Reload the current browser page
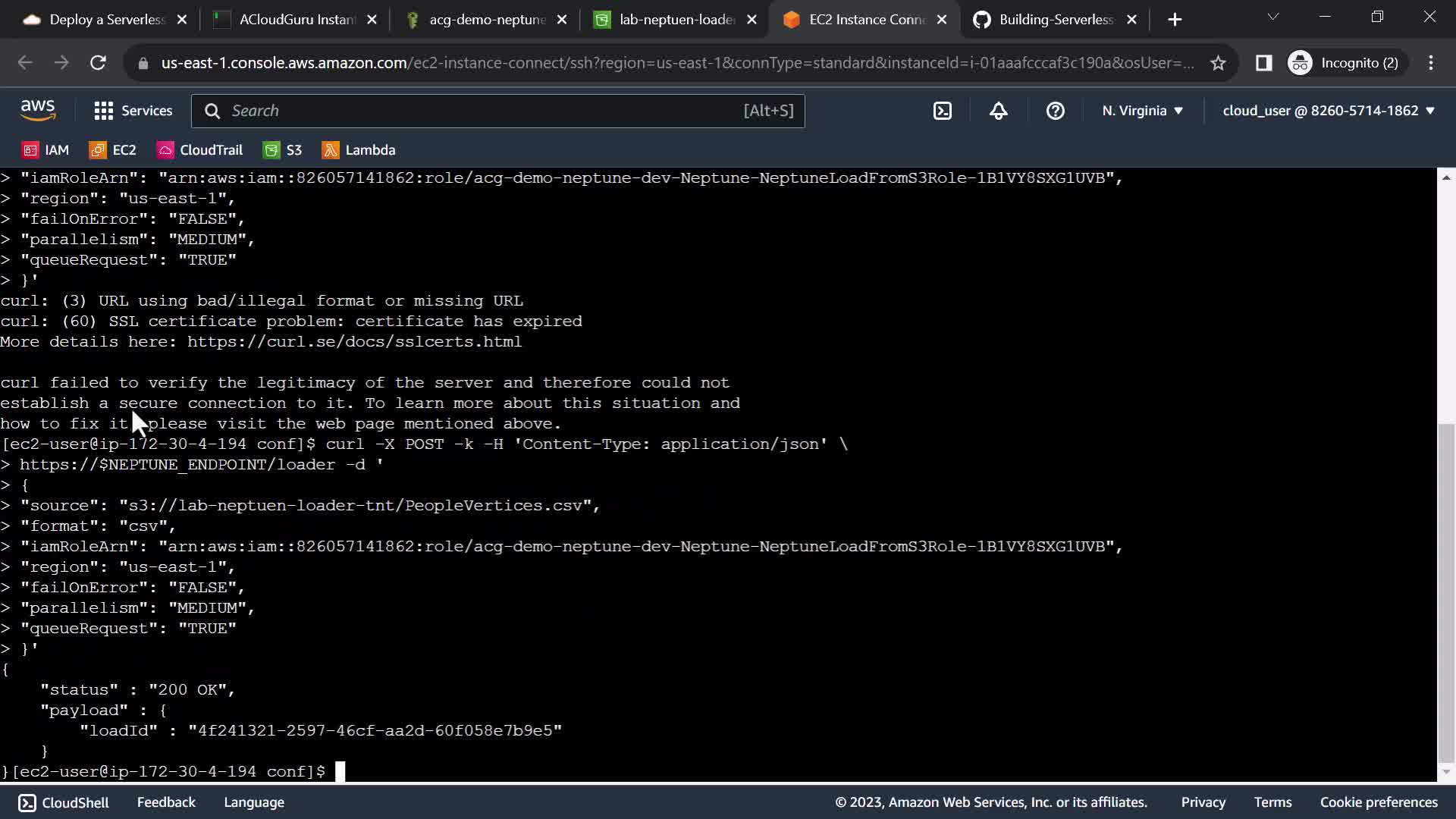Screen dimensions: 1456x819 point(98,63)
